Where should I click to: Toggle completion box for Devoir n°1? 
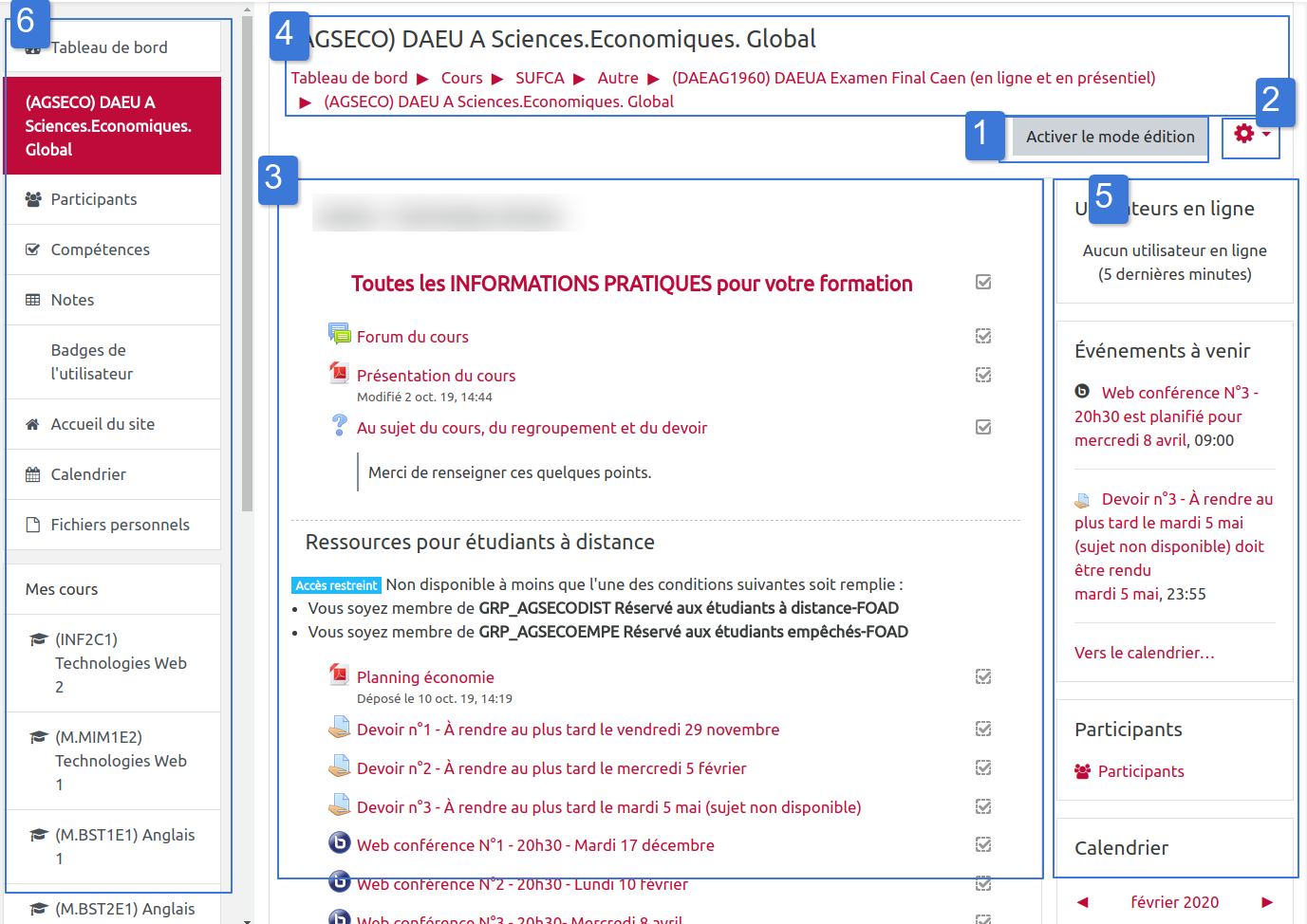tap(983, 729)
